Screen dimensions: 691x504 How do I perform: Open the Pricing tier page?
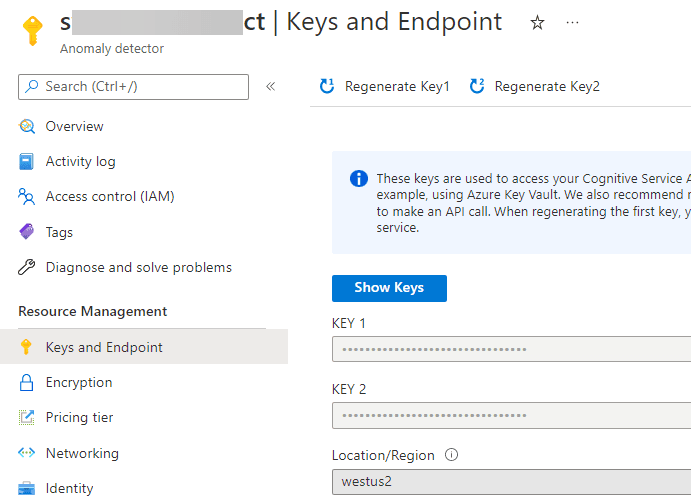coord(80,417)
